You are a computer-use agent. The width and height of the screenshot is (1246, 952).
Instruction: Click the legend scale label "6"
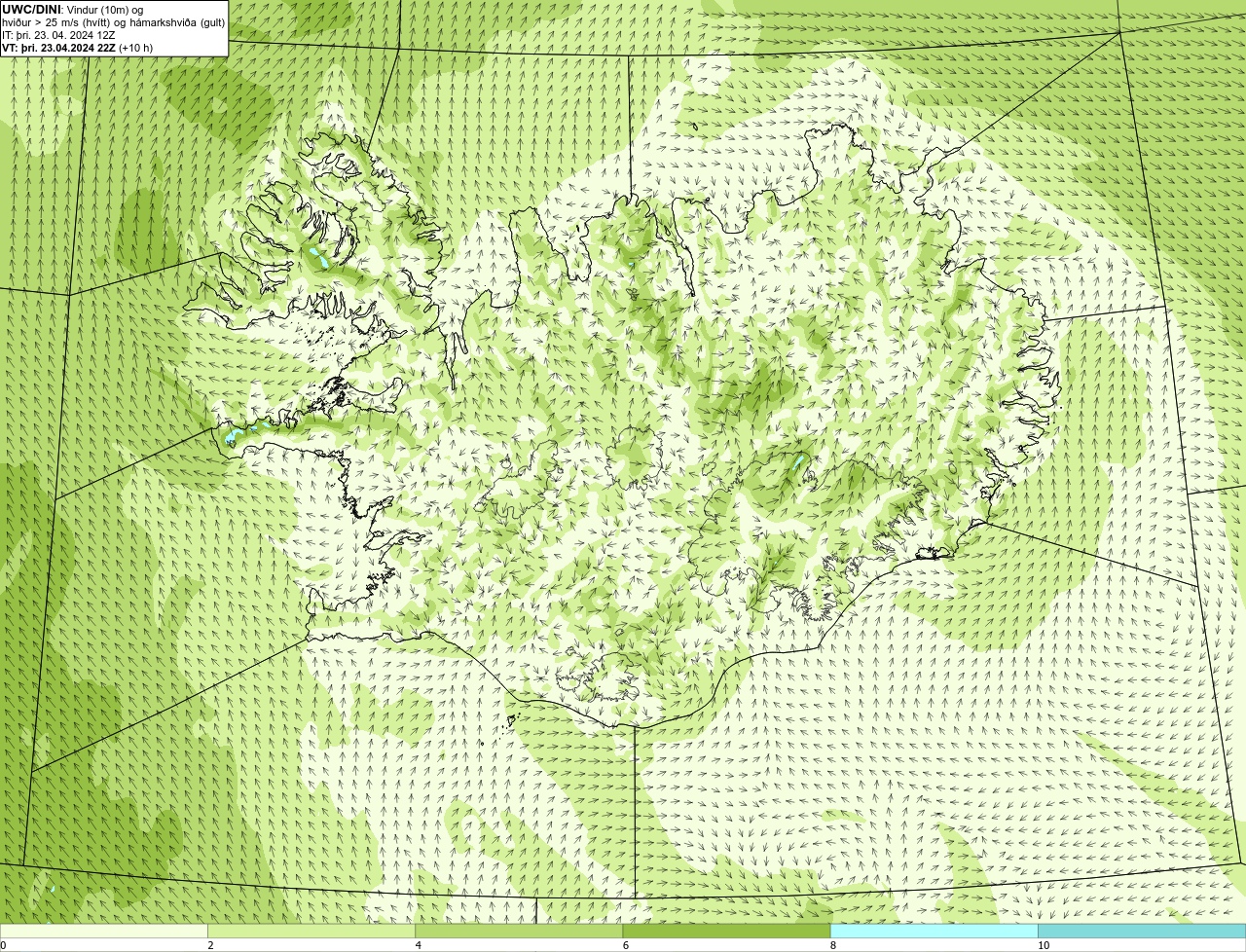point(626,945)
